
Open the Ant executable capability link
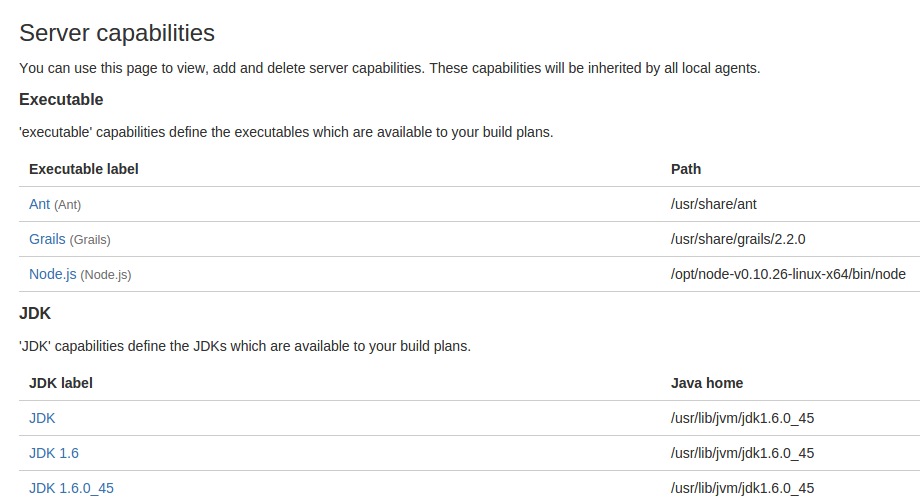click(39, 204)
